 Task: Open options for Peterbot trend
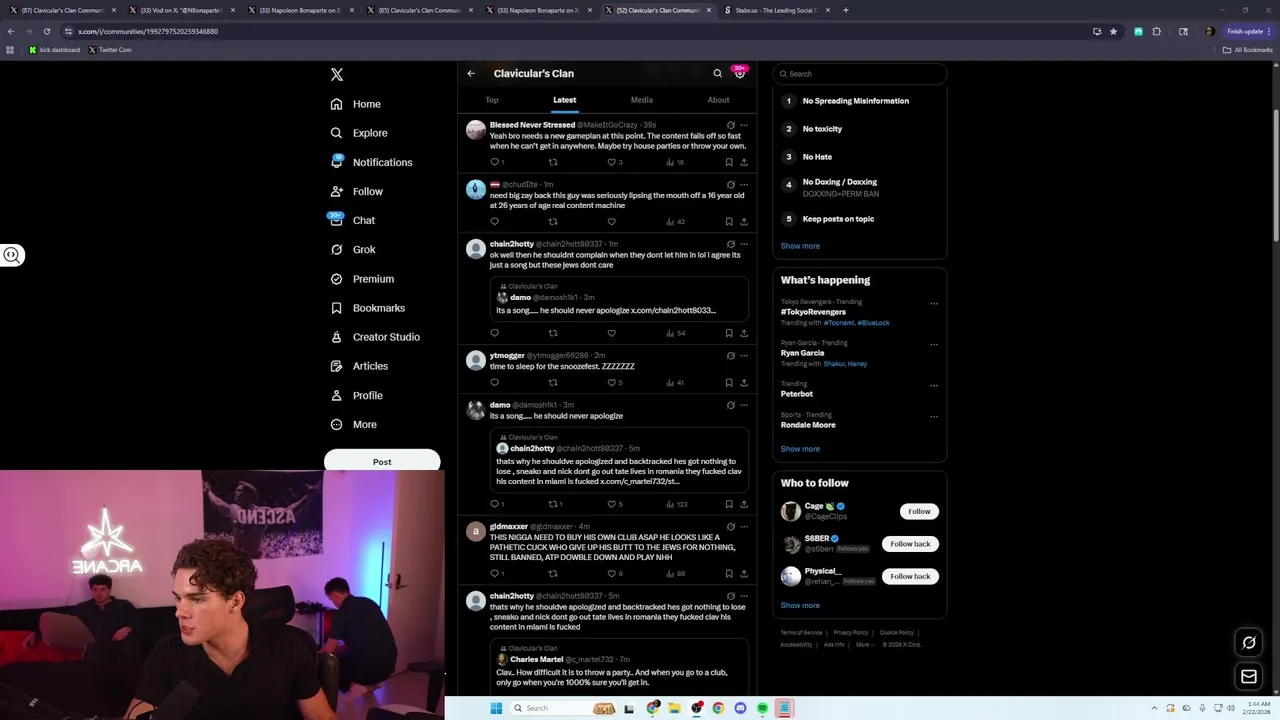tap(933, 385)
